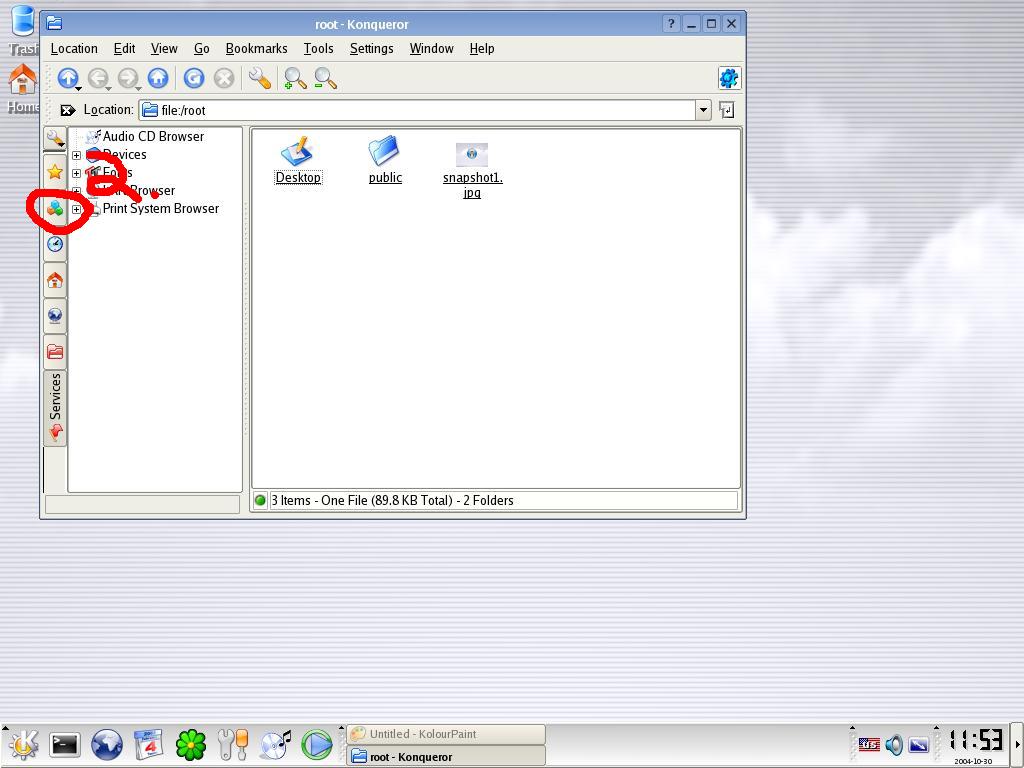
Task: Click the panel hide arrow at far right
Action: pyautogui.click(x=1017, y=744)
